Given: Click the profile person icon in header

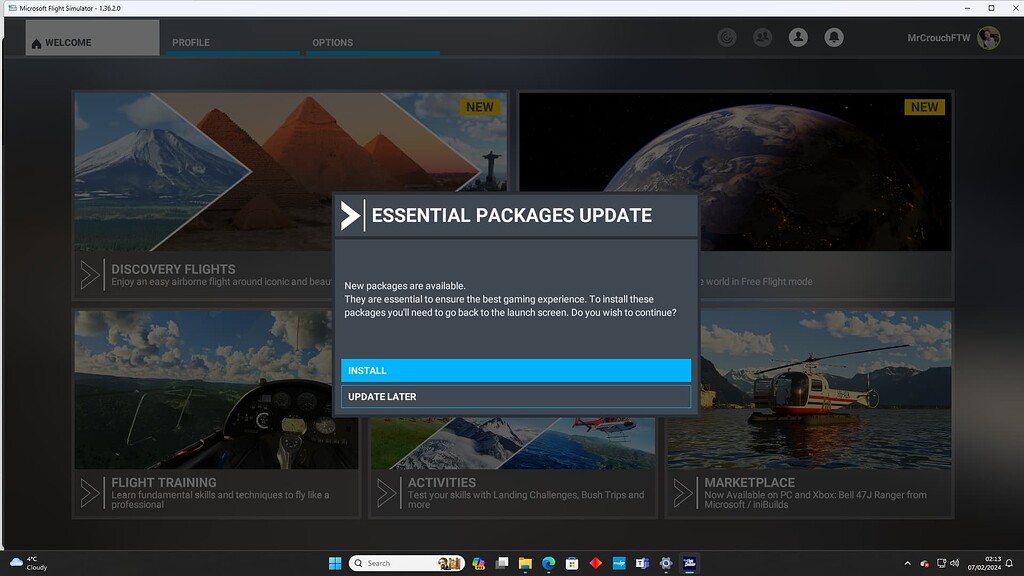Looking at the screenshot, I should (798, 37).
